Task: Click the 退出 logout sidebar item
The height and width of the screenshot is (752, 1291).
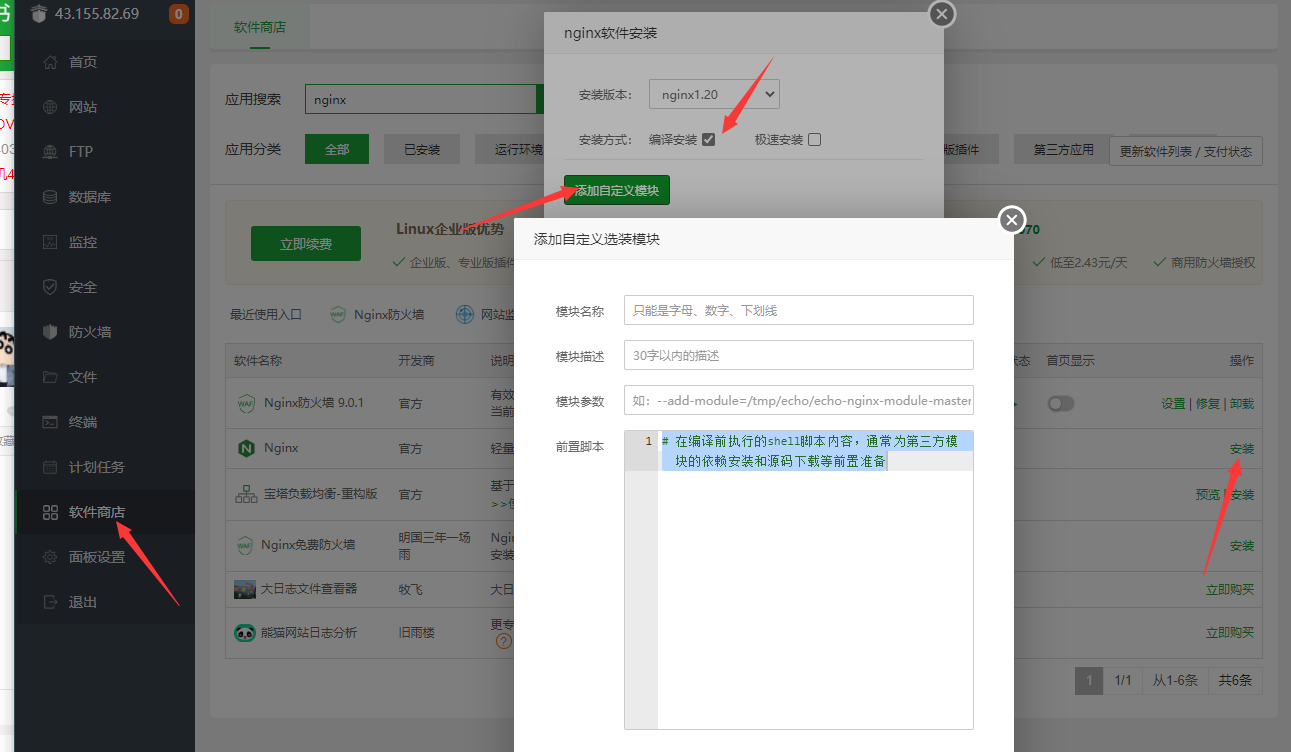Action: coord(82,602)
